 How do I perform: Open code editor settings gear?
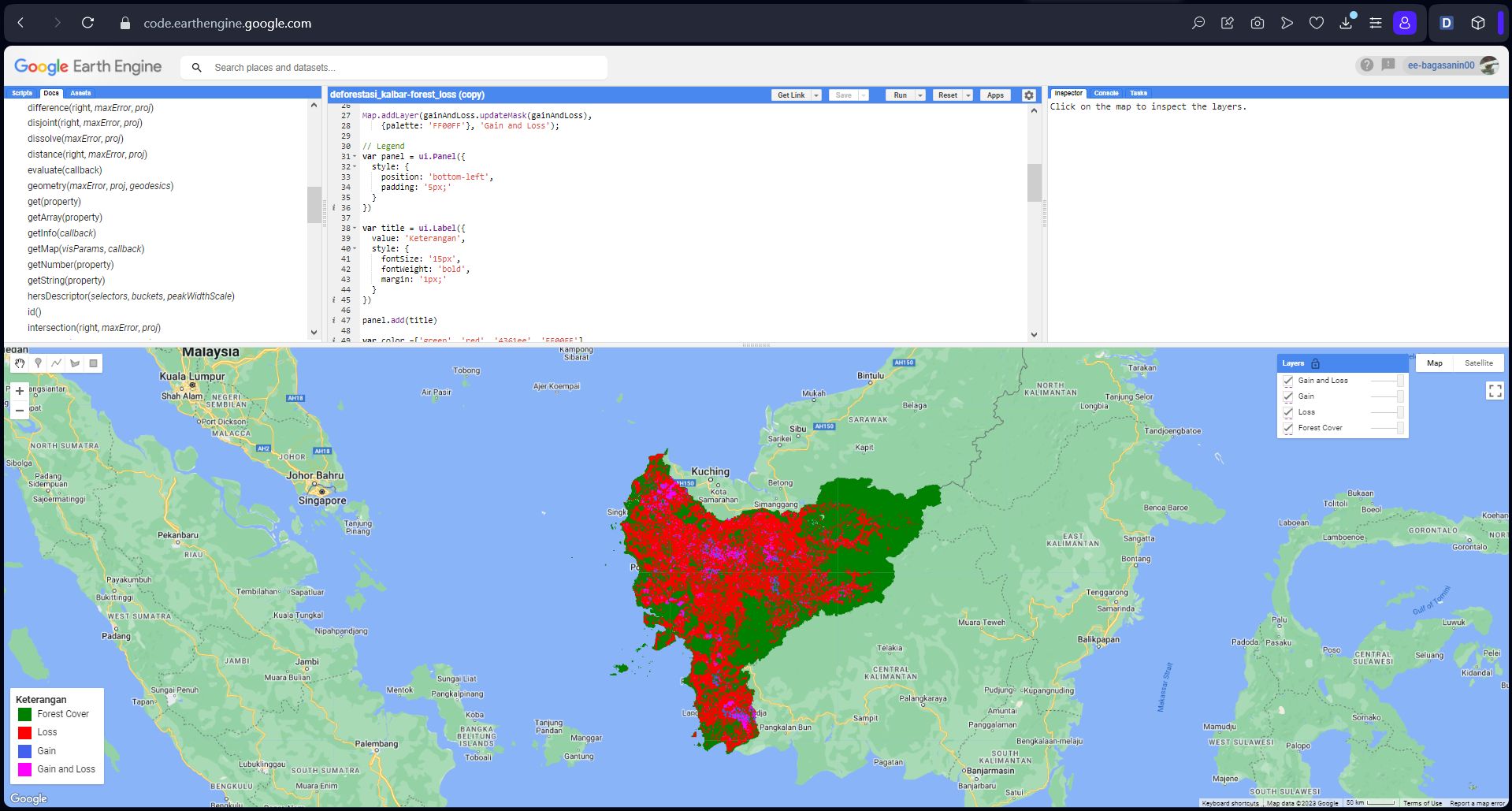1028,95
